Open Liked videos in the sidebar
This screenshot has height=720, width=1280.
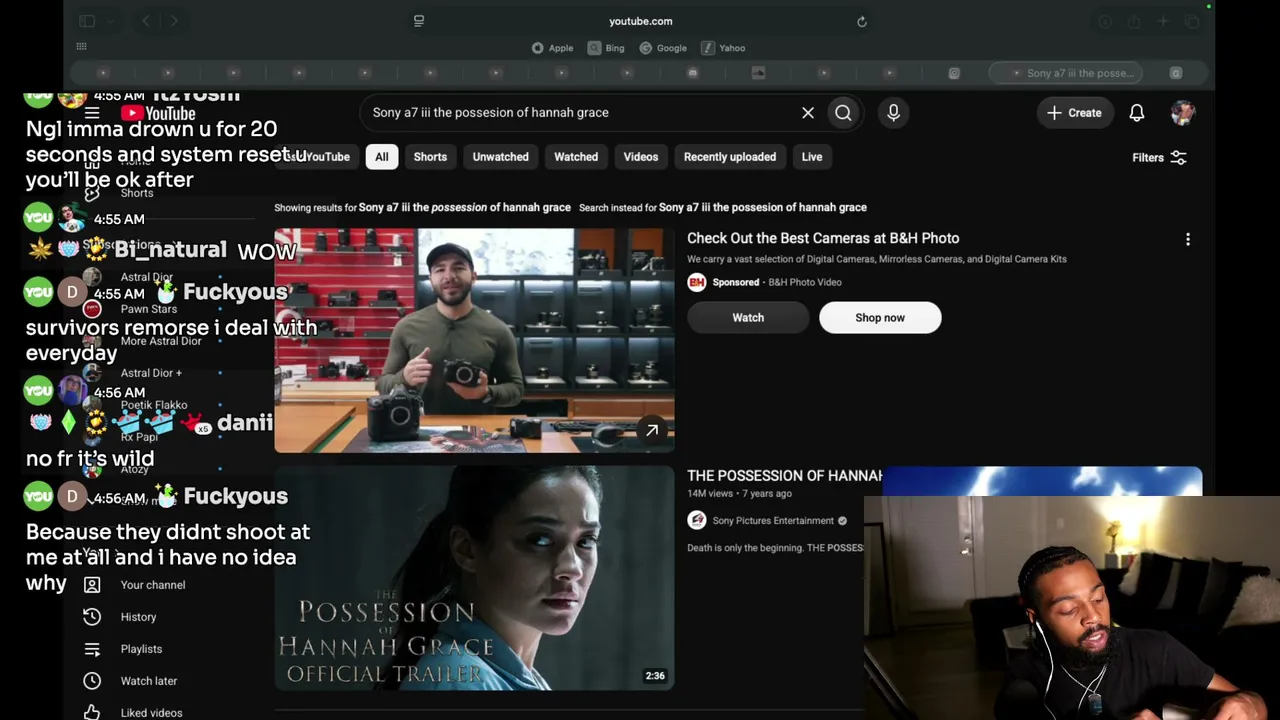[151, 713]
